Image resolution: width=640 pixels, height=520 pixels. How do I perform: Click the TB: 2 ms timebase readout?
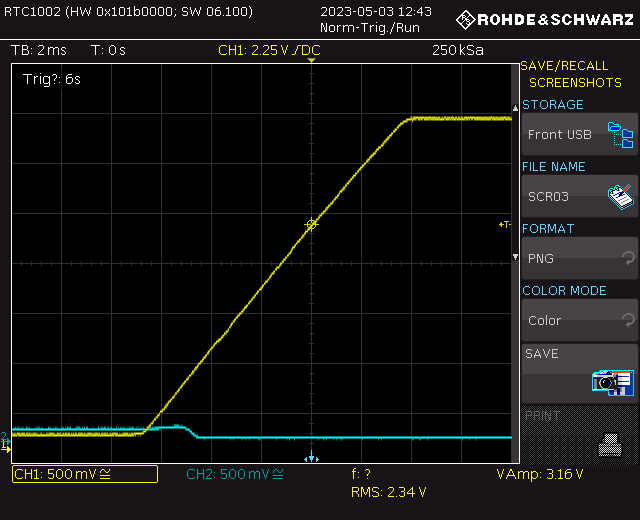click(39, 50)
